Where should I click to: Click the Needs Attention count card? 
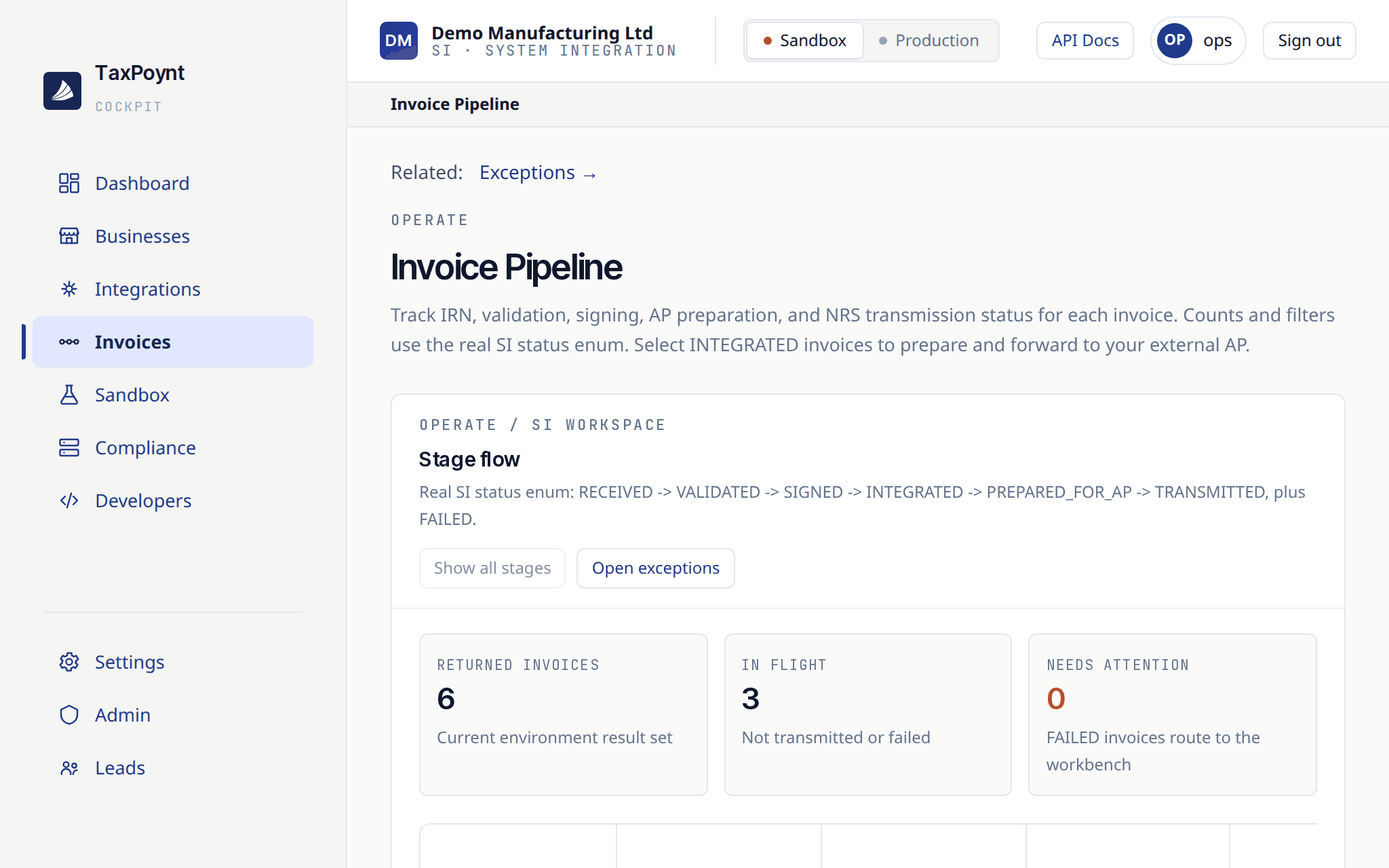coord(1173,715)
